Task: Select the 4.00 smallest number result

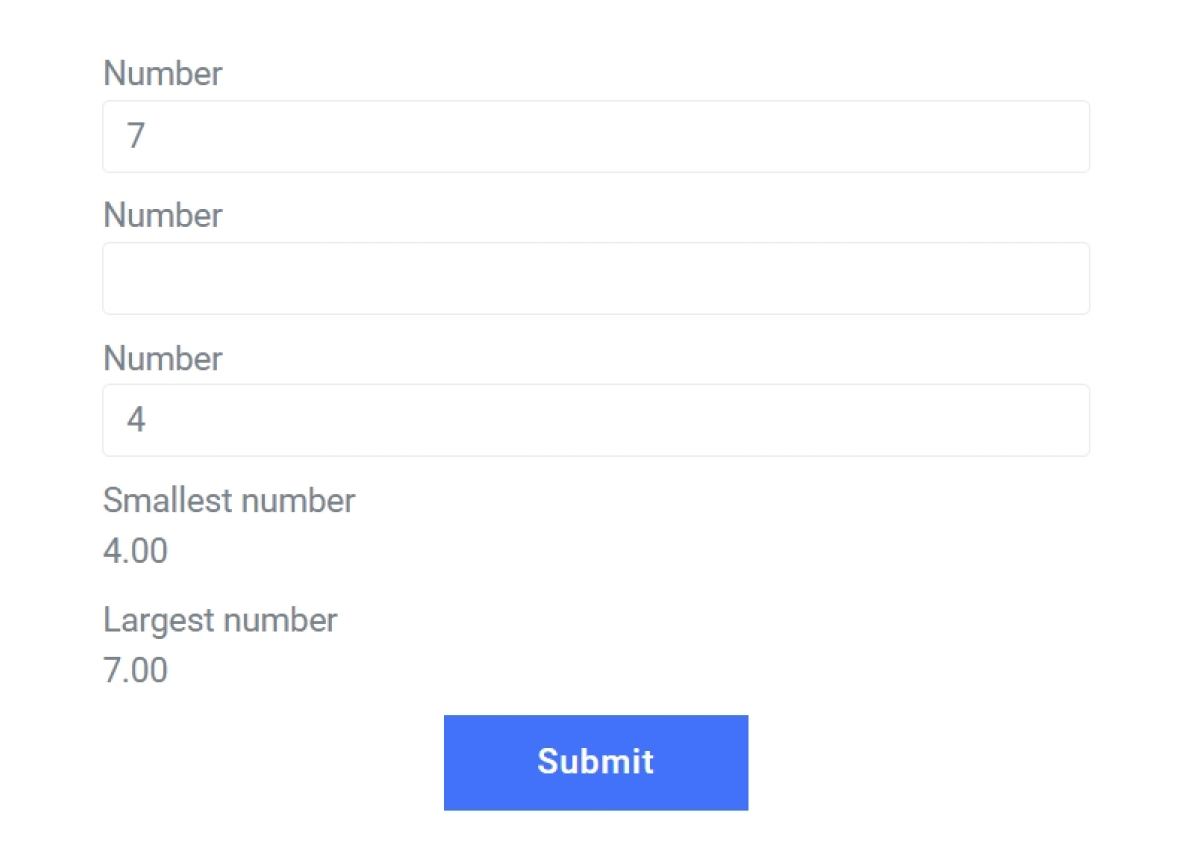Action: (x=136, y=551)
